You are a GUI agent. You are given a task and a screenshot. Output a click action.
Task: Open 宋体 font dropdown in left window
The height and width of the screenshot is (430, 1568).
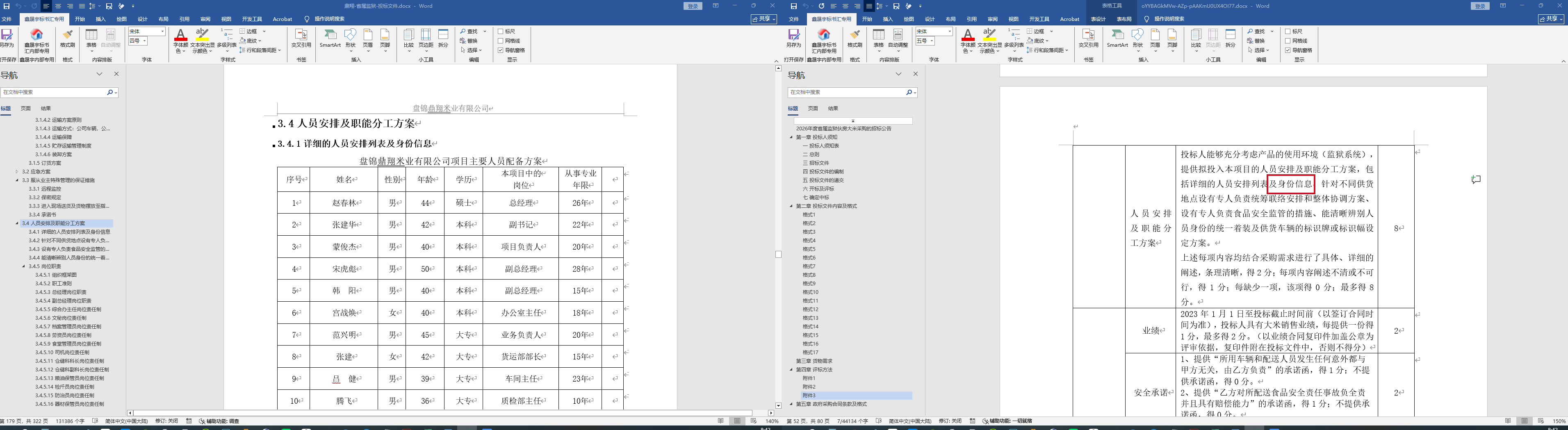point(162,32)
